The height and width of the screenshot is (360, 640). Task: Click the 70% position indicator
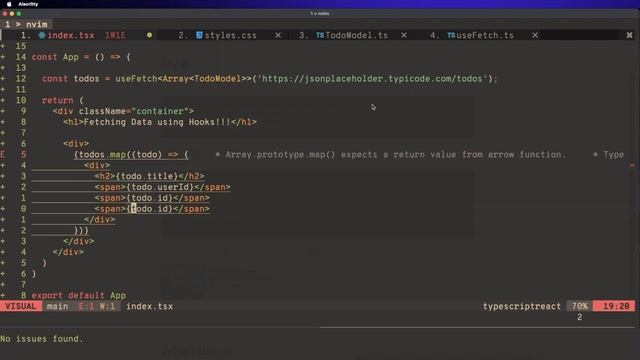click(580, 306)
